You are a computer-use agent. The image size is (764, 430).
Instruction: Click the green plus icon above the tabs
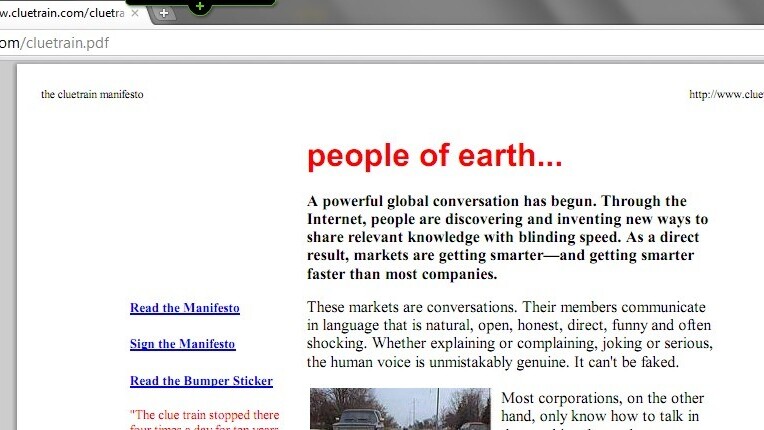coord(200,6)
